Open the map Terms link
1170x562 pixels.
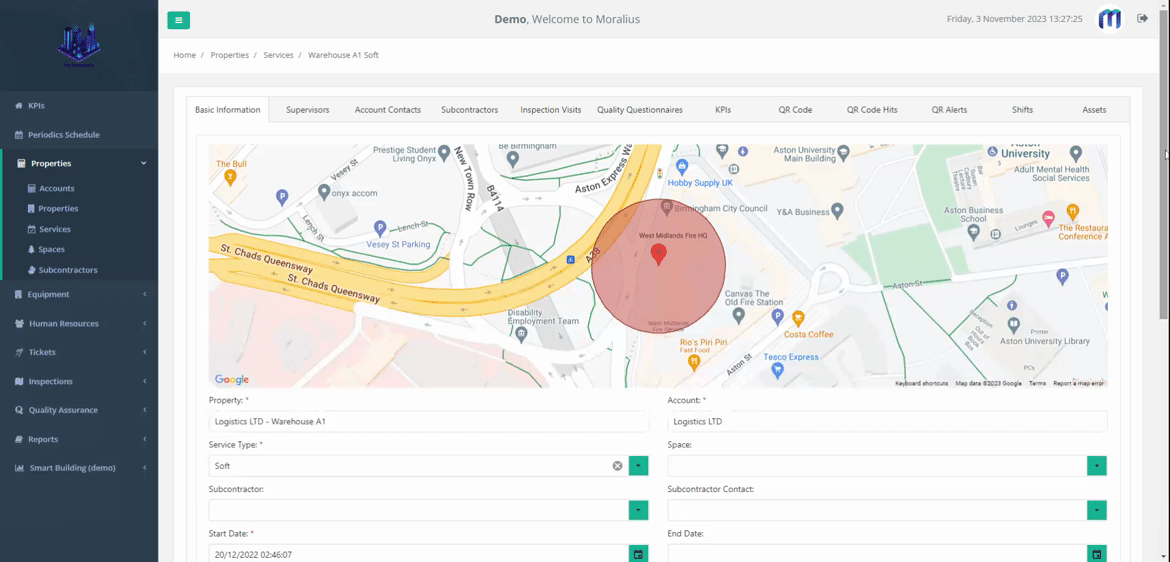(1037, 383)
